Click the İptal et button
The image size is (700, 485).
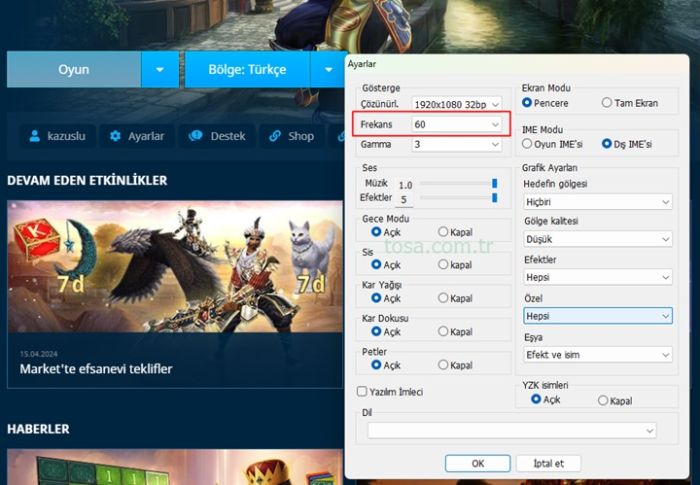tap(548, 463)
